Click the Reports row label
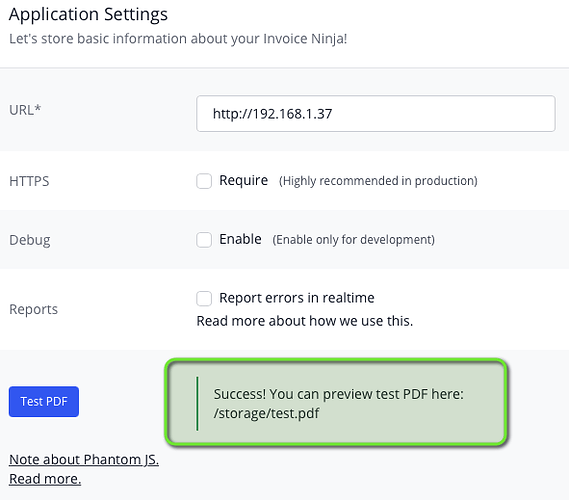 point(33,310)
